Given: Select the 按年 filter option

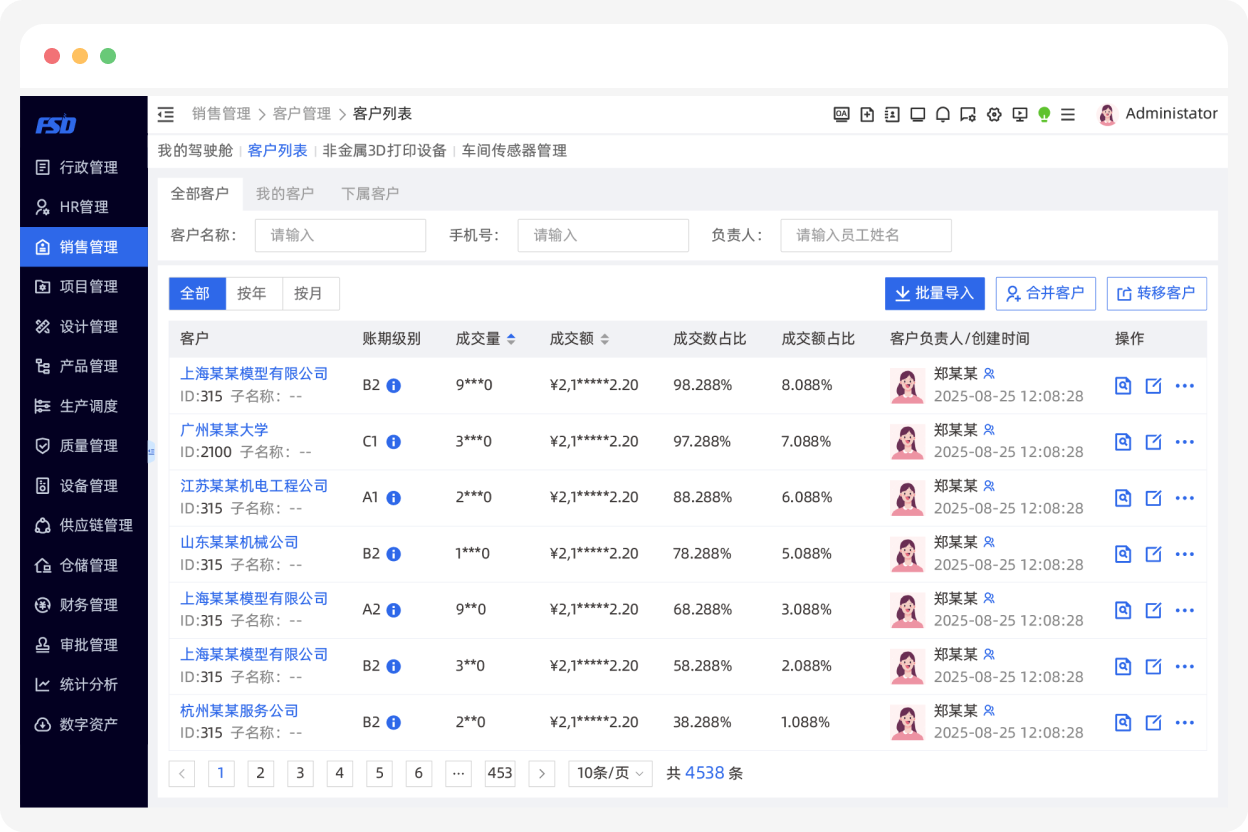Looking at the screenshot, I should pyautogui.click(x=254, y=293).
